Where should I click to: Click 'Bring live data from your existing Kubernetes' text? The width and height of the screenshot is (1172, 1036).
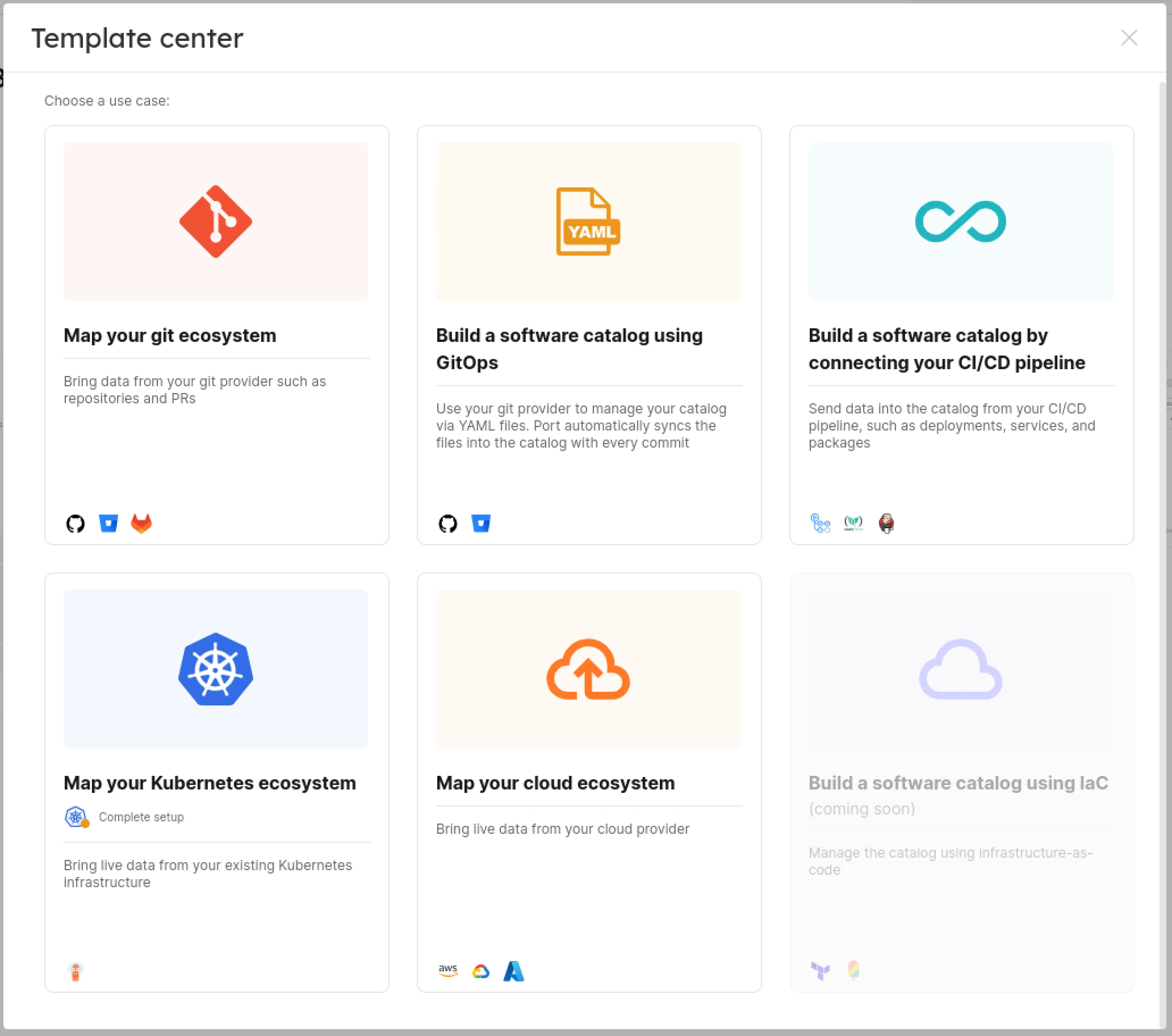coord(207,874)
